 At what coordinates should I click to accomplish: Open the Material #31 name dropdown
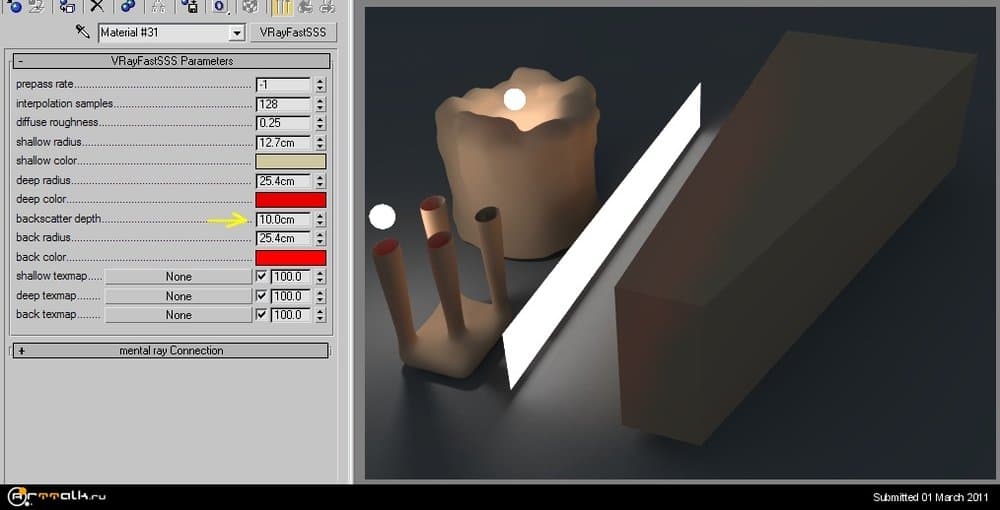tap(237, 33)
